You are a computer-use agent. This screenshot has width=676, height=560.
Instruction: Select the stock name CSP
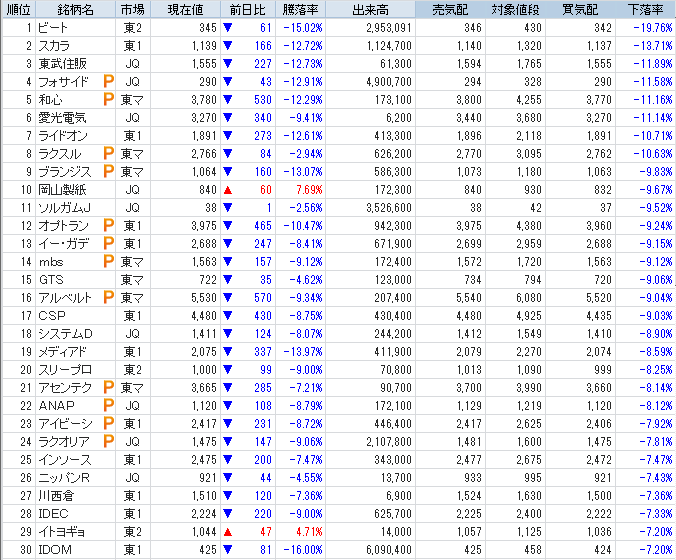52,316
